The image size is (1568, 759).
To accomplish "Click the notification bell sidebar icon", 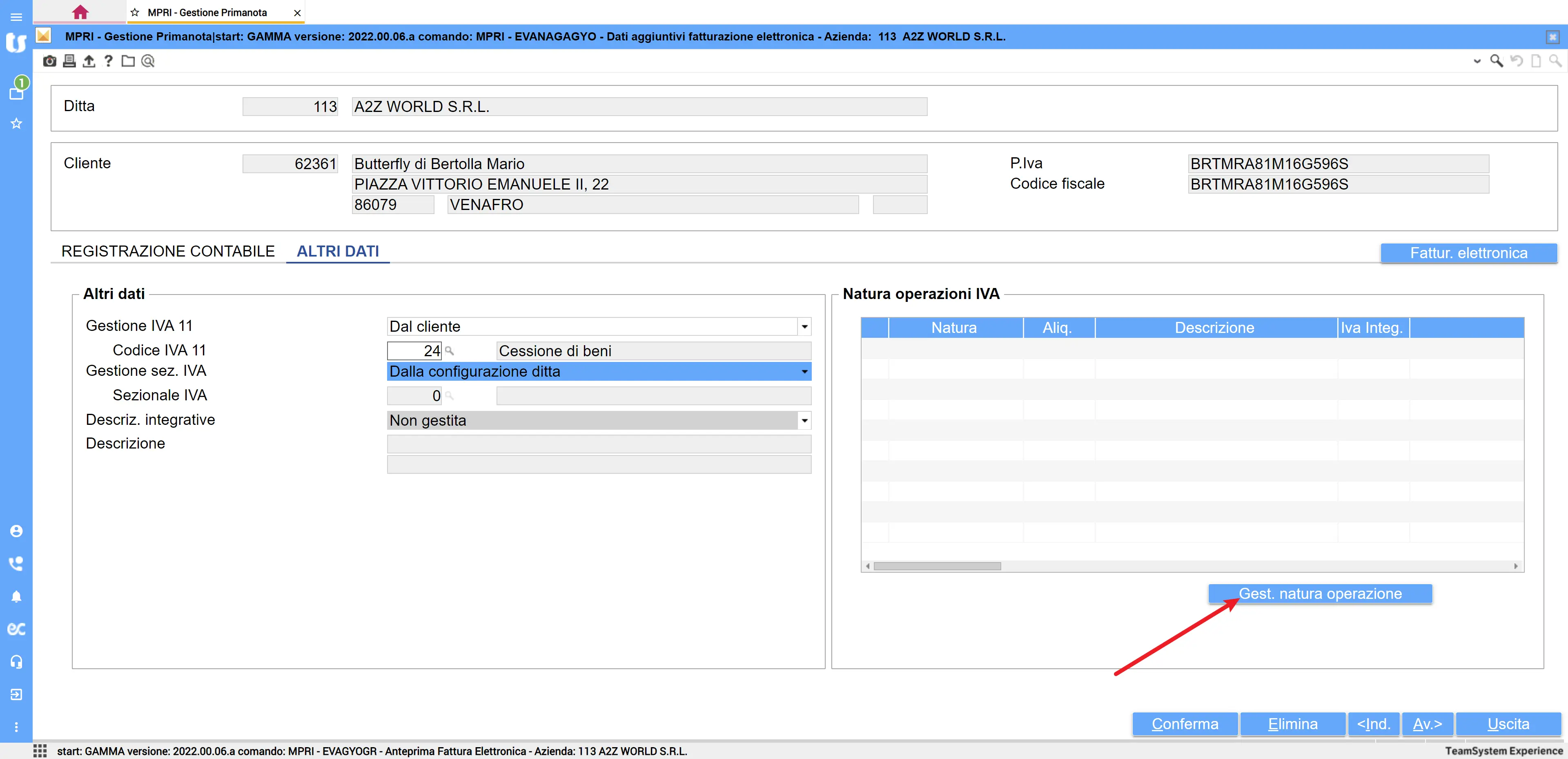I will [x=16, y=596].
